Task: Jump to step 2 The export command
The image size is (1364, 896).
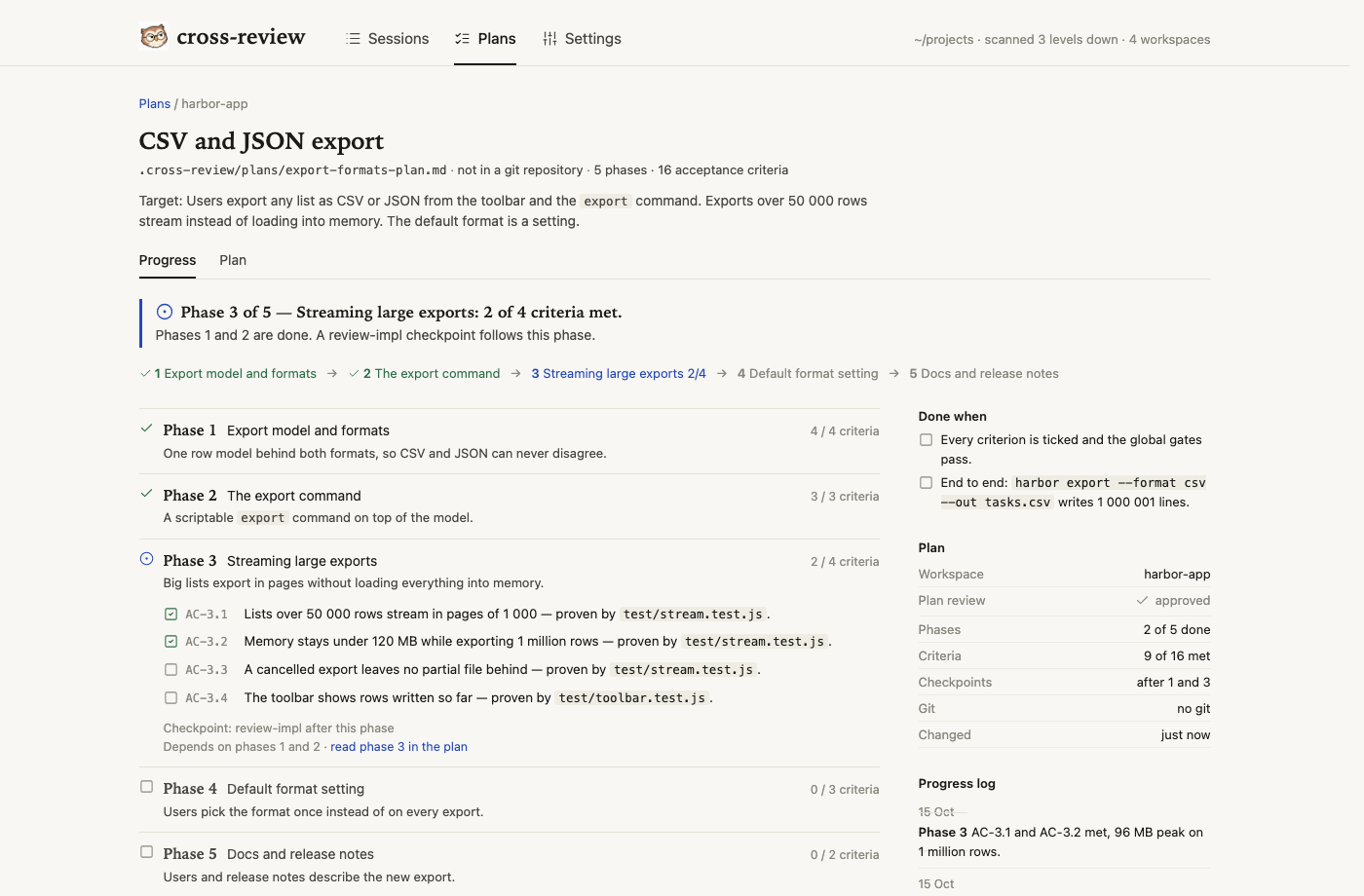Action: [x=424, y=374]
